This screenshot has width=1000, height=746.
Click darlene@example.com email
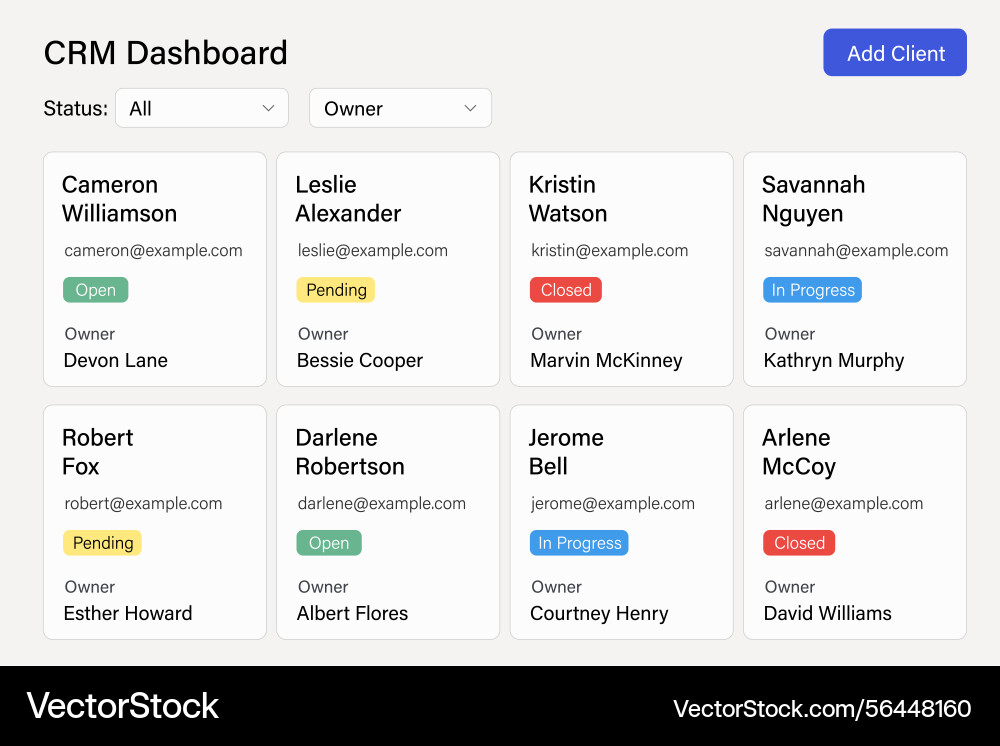pyautogui.click(x=381, y=504)
